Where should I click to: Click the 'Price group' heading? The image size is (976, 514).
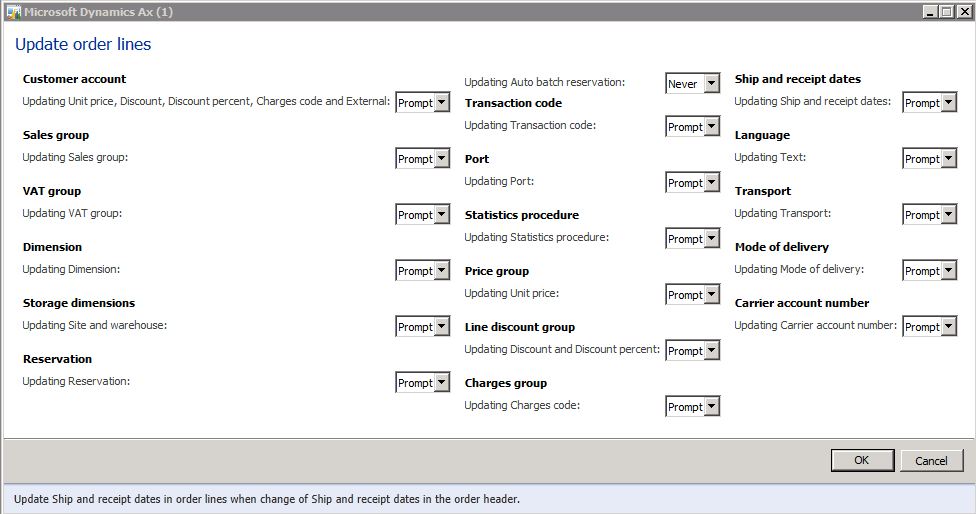click(497, 271)
